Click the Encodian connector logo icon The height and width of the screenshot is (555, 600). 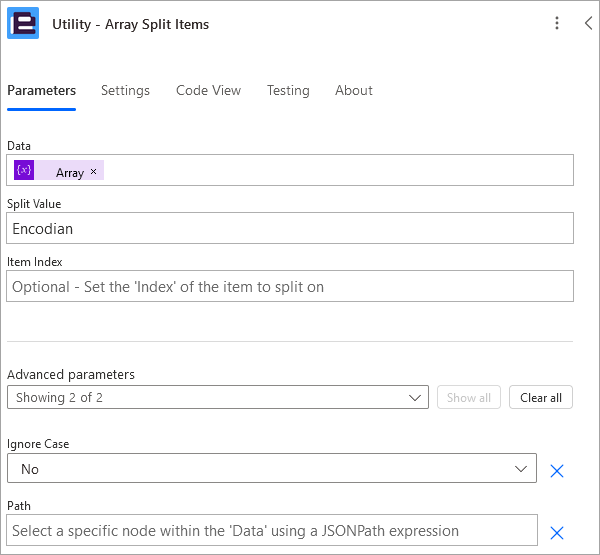[23, 23]
